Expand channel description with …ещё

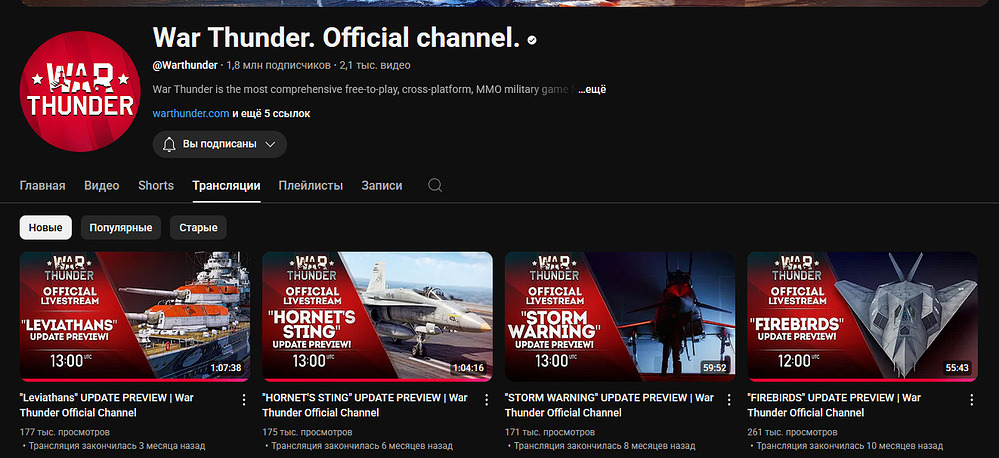tap(592, 90)
